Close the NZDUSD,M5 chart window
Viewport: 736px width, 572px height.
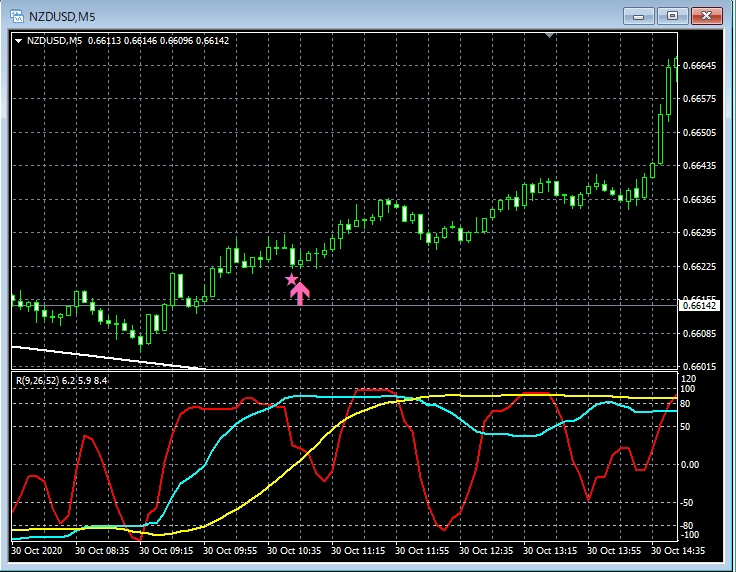tap(706, 15)
